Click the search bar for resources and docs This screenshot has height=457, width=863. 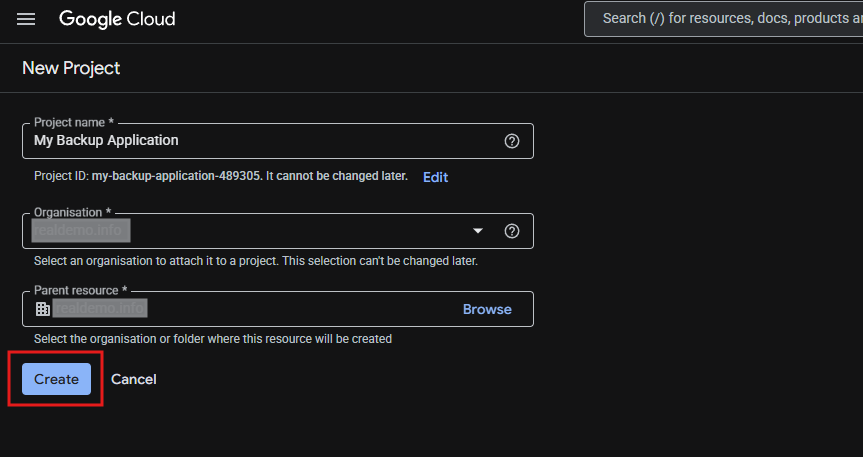[x=723, y=19]
